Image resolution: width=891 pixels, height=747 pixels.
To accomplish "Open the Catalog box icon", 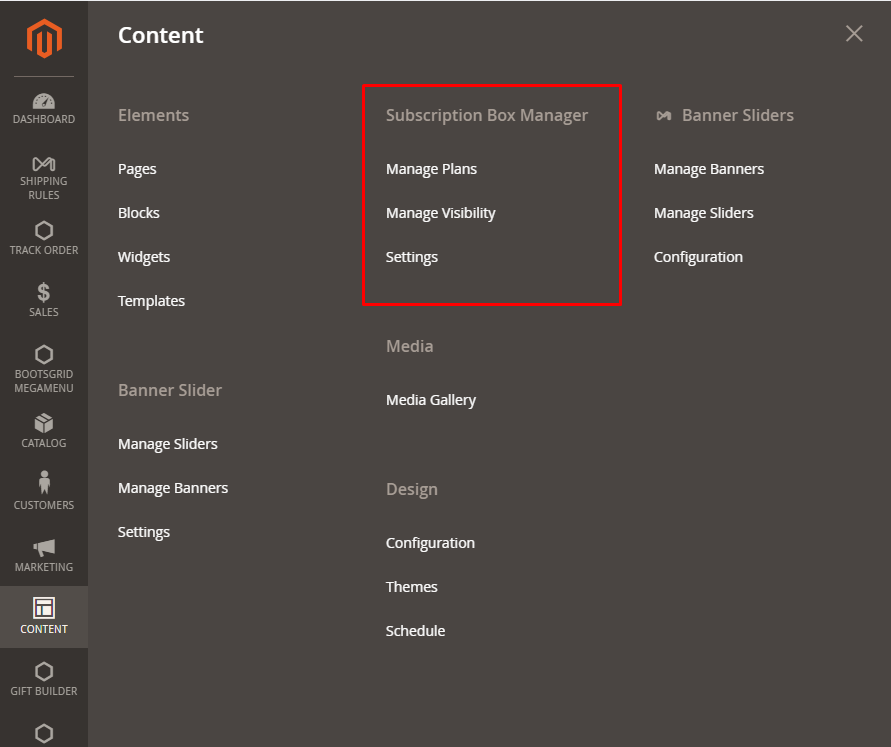I will pyautogui.click(x=44, y=423).
